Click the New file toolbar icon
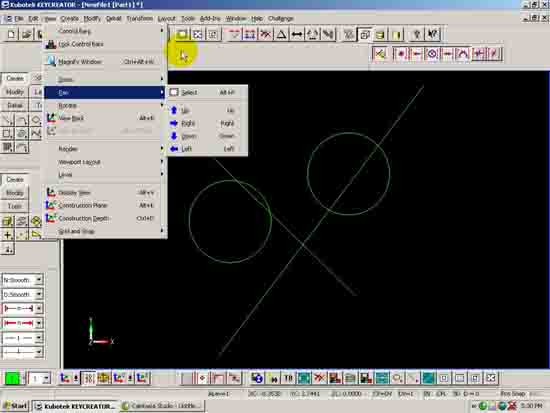 11,34
